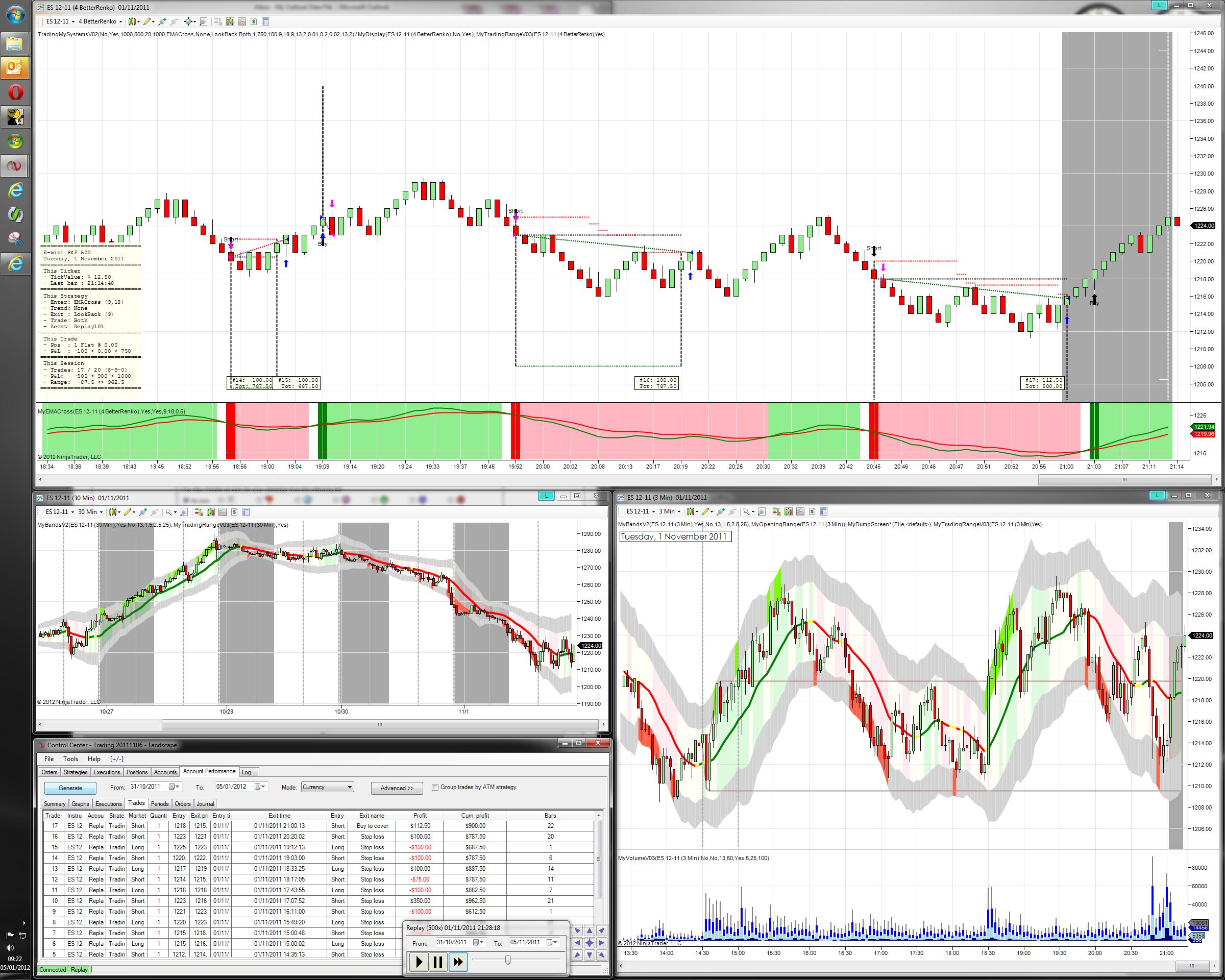Switch to the Executions tab in Control Center

(107, 772)
